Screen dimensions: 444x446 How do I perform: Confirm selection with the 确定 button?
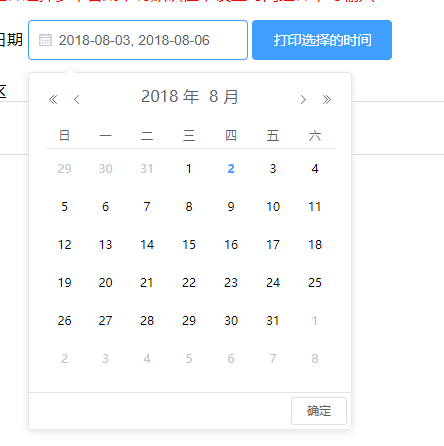[x=319, y=411]
